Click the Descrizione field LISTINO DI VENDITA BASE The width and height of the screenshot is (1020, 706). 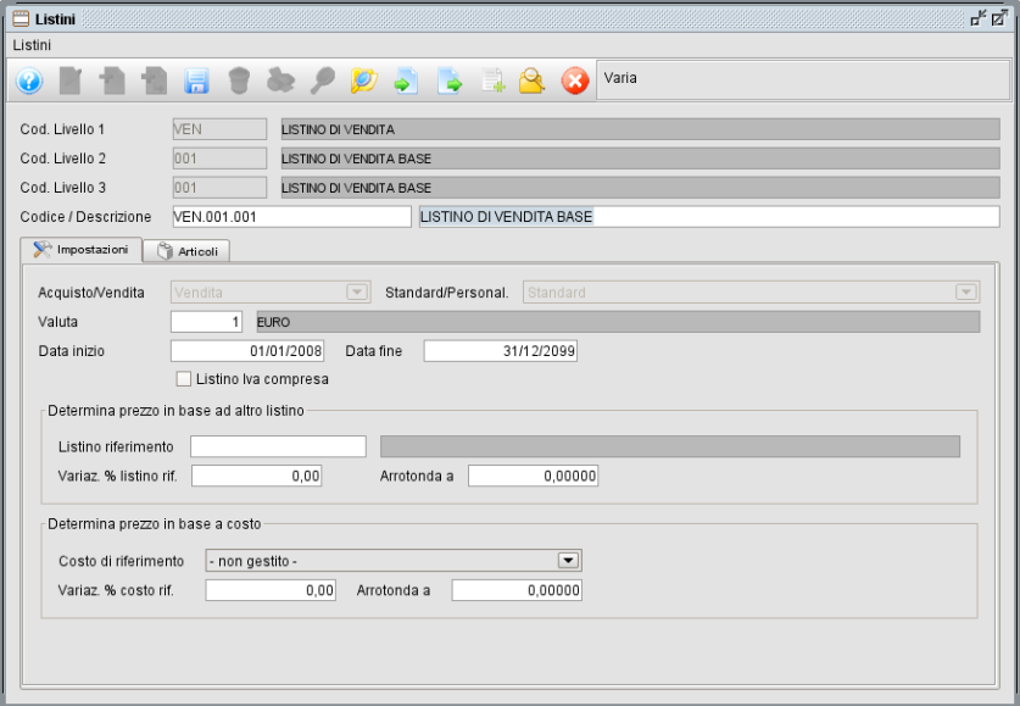click(709, 217)
